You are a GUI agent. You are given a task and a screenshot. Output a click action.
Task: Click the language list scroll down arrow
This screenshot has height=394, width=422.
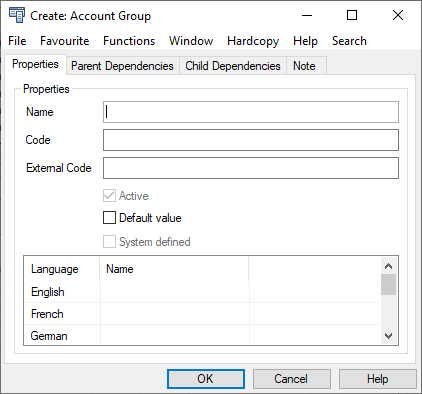click(388, 336)
